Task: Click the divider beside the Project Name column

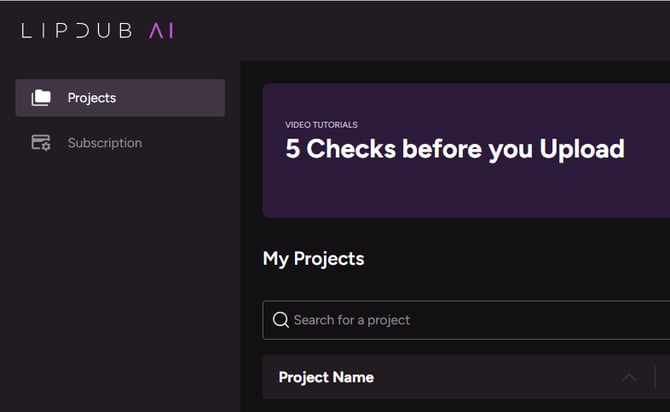Action: 655,377
